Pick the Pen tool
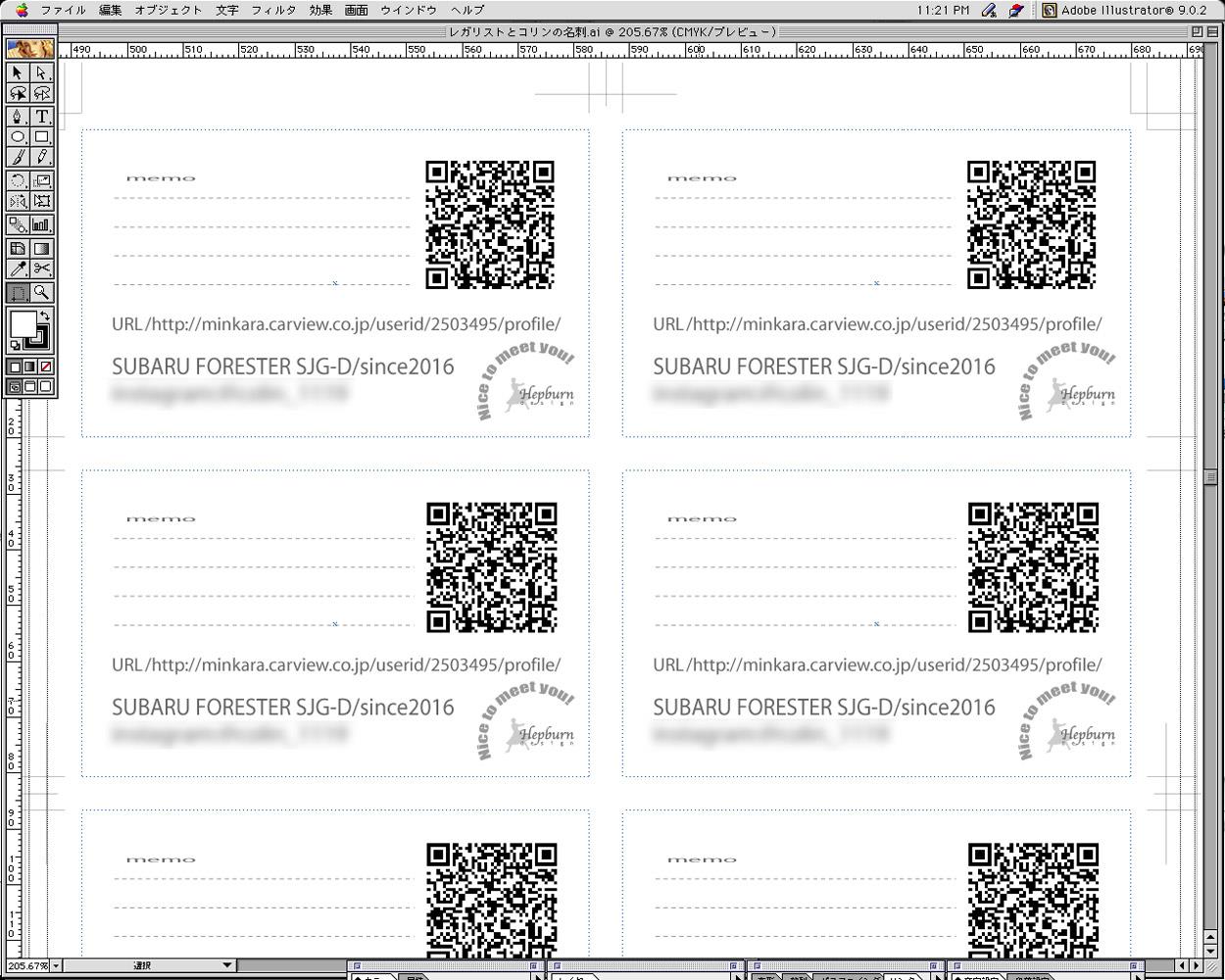Screen dimensions: 1225x980 click(18, 116)
